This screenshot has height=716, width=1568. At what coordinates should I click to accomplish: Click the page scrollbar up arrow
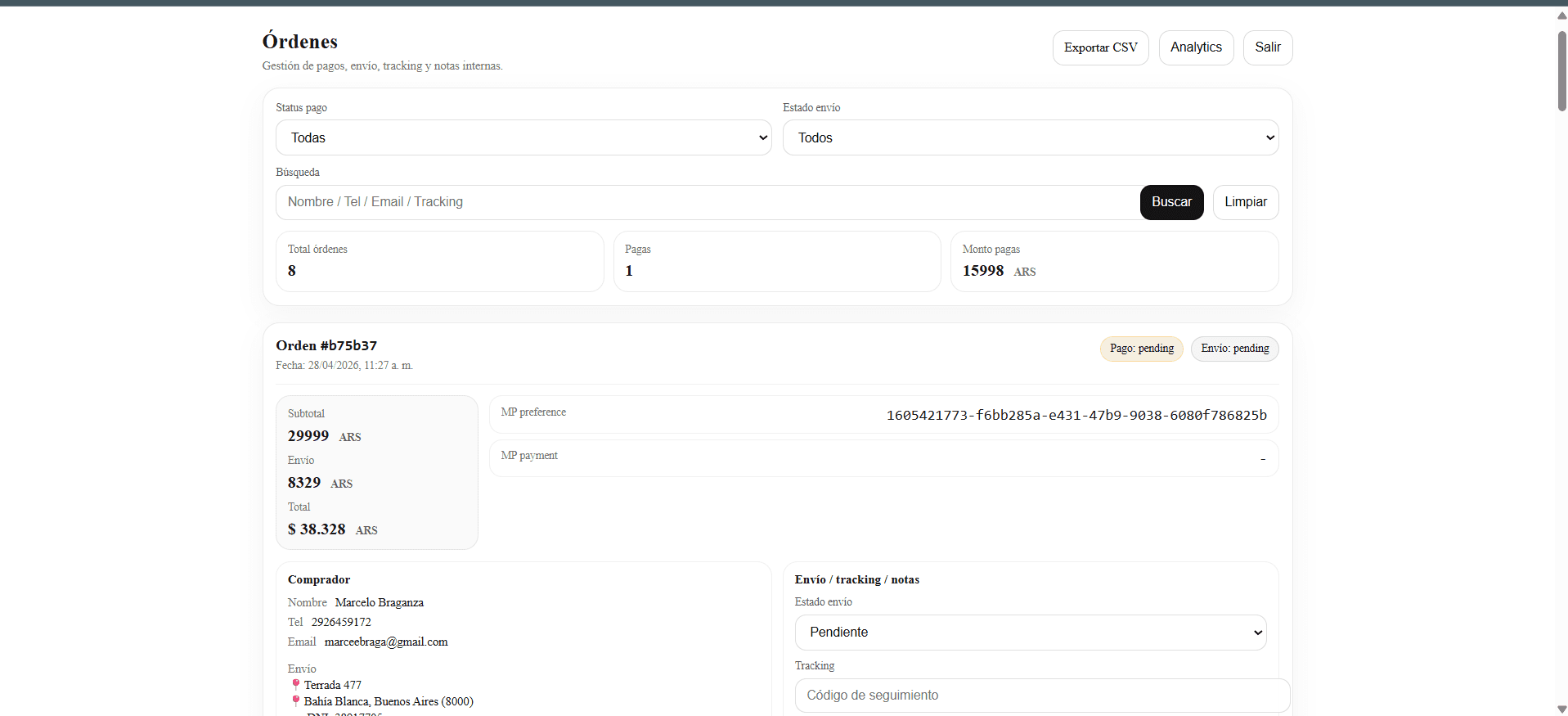pyautogui.click(x=1561, y=15)
